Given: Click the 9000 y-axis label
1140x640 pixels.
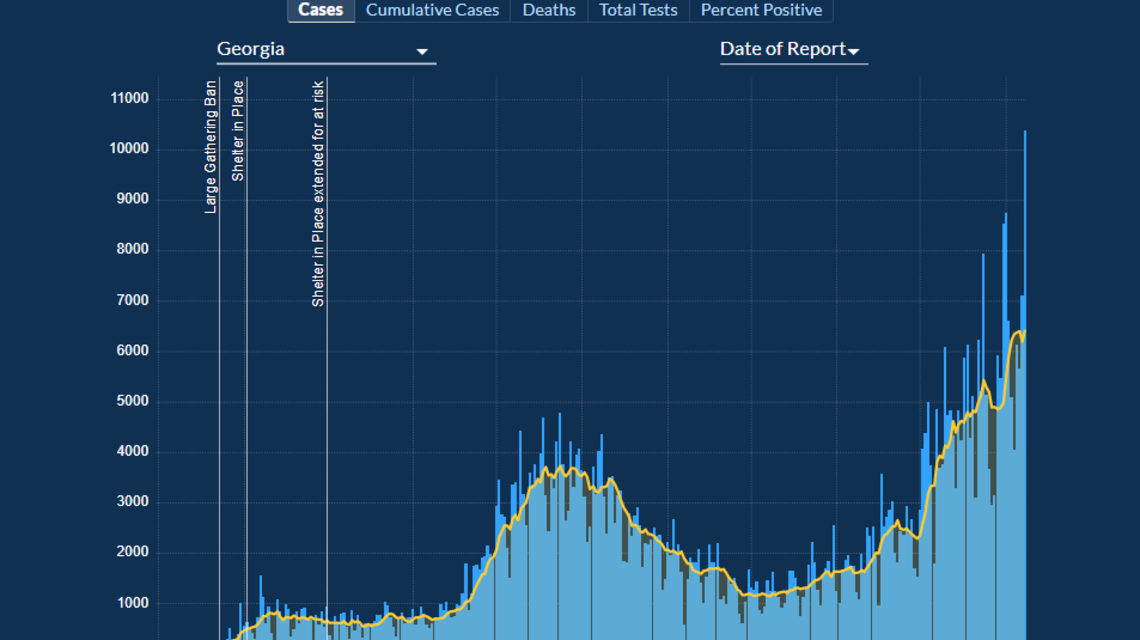Looking at the screenshot, I should pos(132,199).
